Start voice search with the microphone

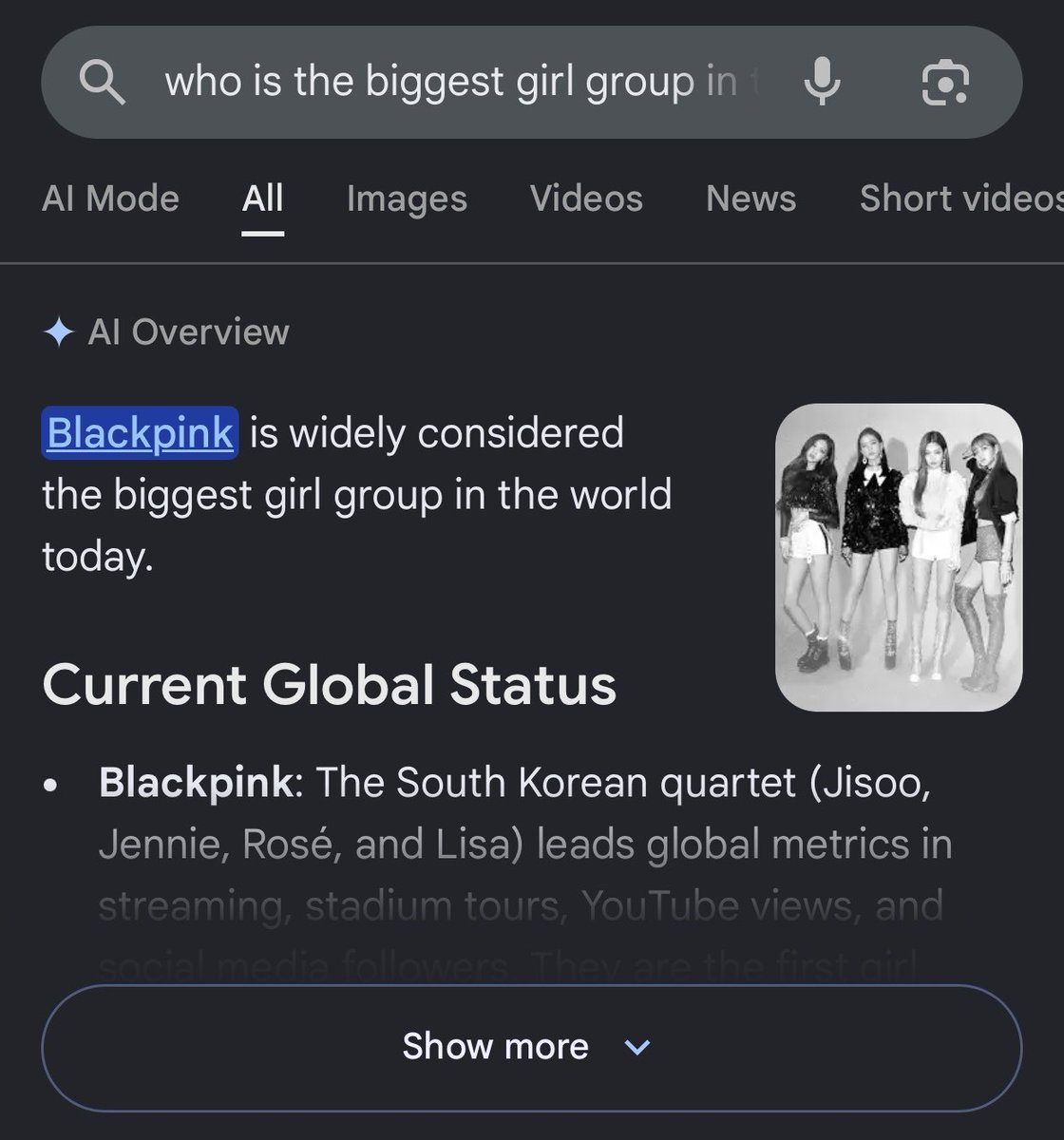click(x=822, y=82)
